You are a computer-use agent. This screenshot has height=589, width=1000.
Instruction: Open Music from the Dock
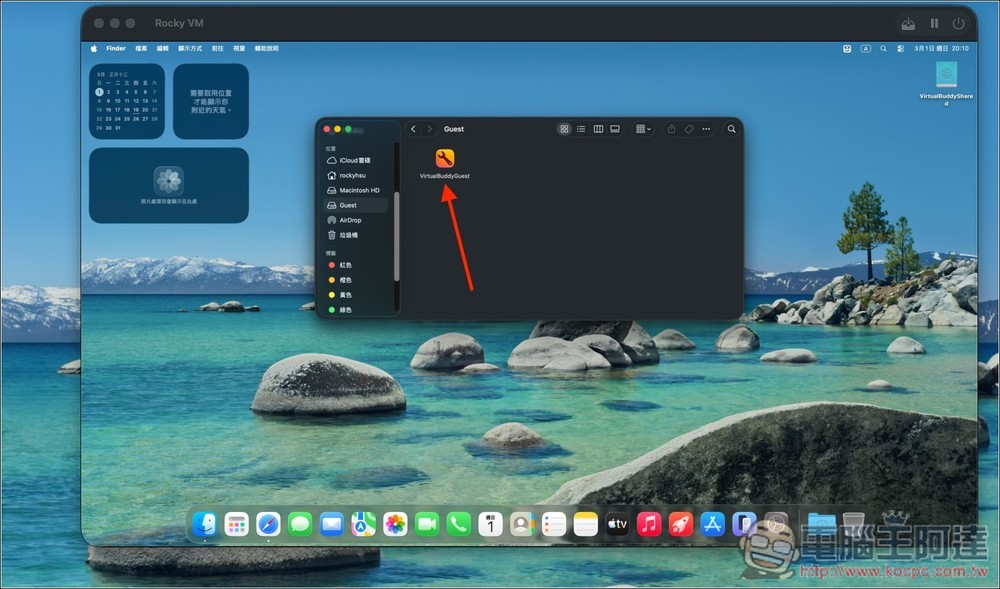pyautogui.click(x=649, y=525)
